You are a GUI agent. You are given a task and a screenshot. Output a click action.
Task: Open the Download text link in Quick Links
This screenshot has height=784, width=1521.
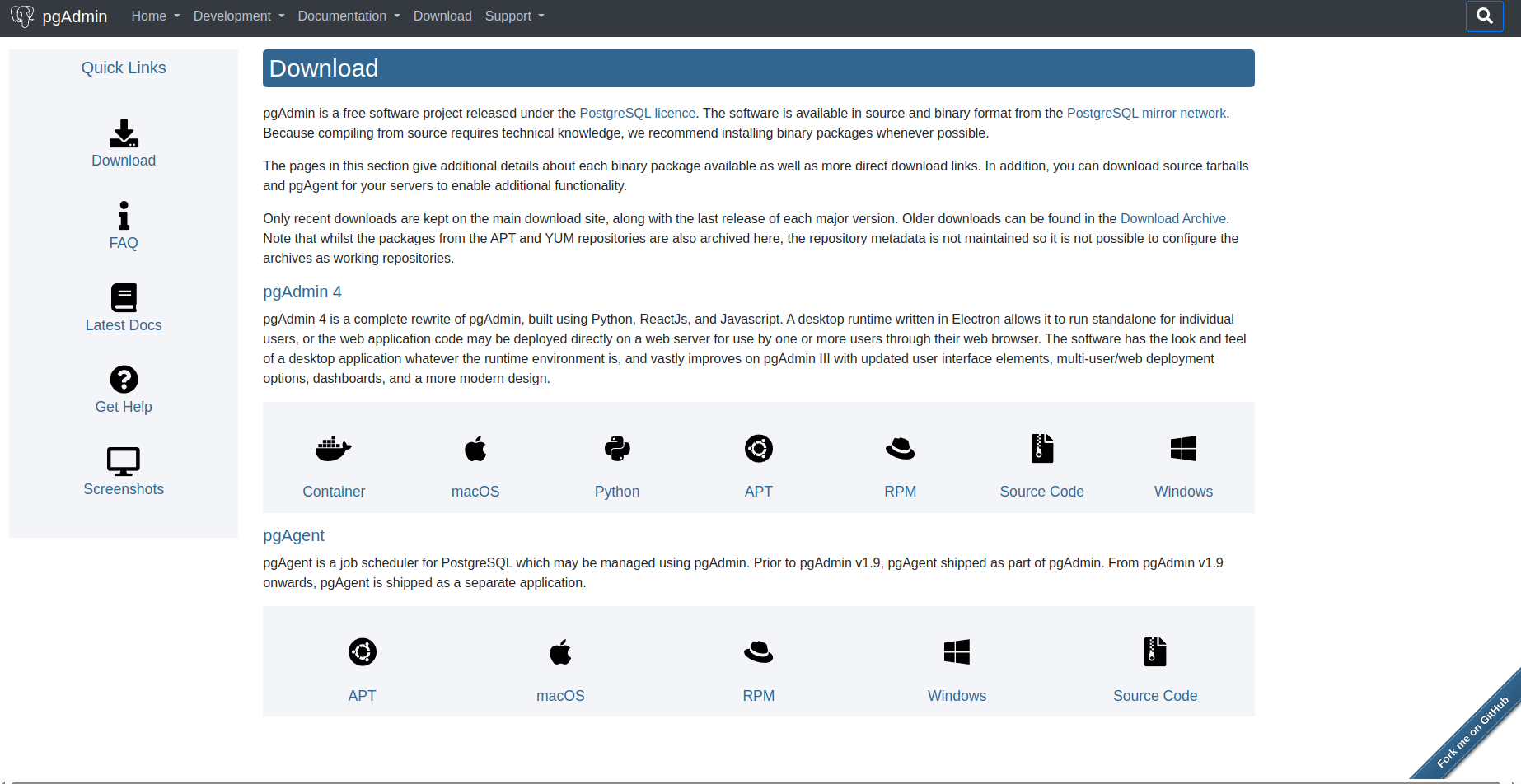click(124, 161)
